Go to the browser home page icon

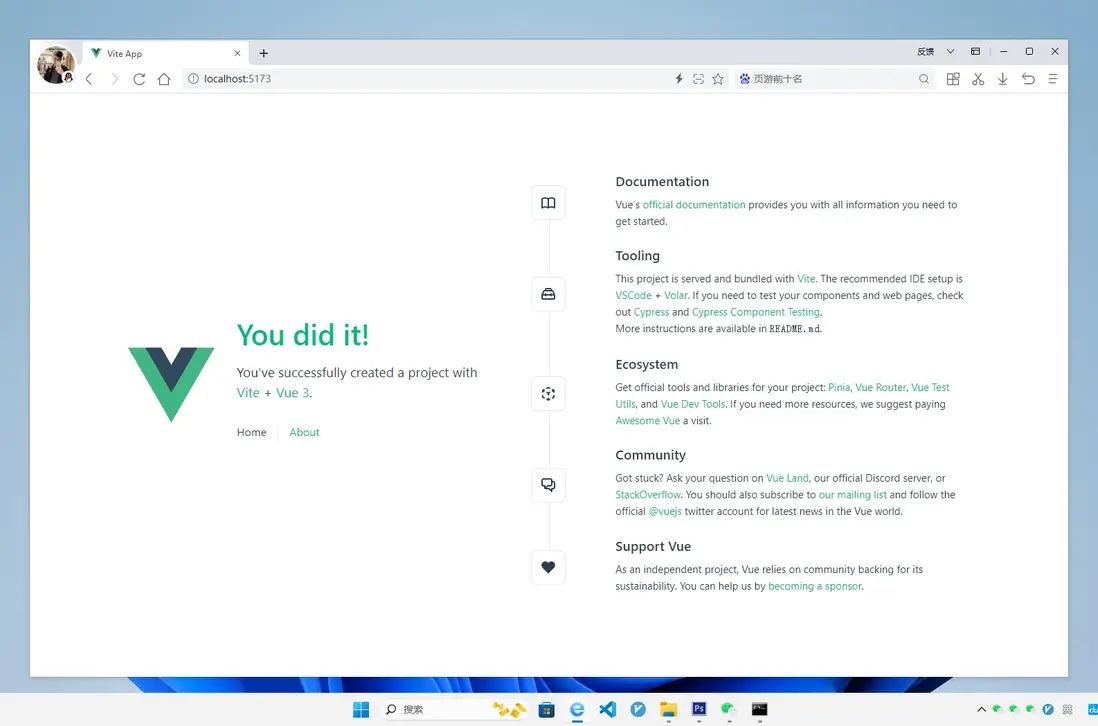pyautogui.click(x=164, y=79)
